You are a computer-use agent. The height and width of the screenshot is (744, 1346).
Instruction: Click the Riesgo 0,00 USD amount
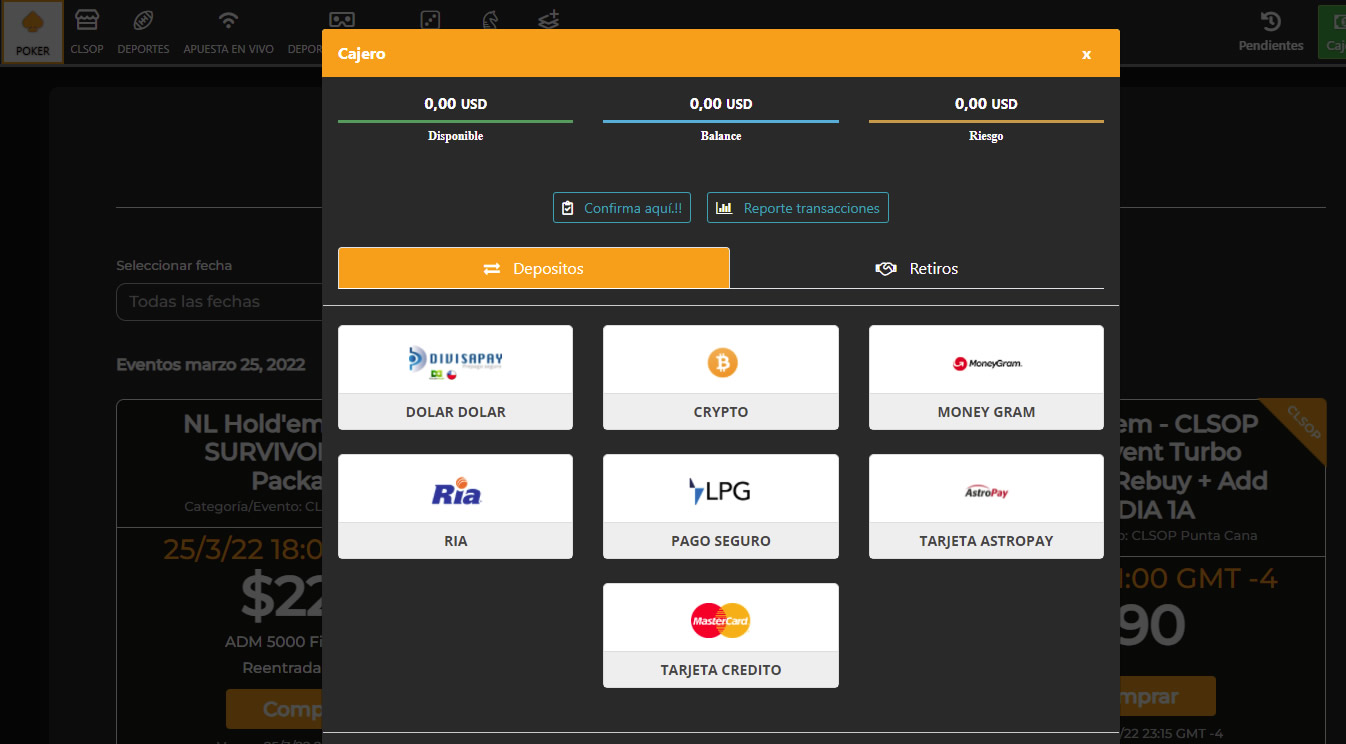[986, 104]
